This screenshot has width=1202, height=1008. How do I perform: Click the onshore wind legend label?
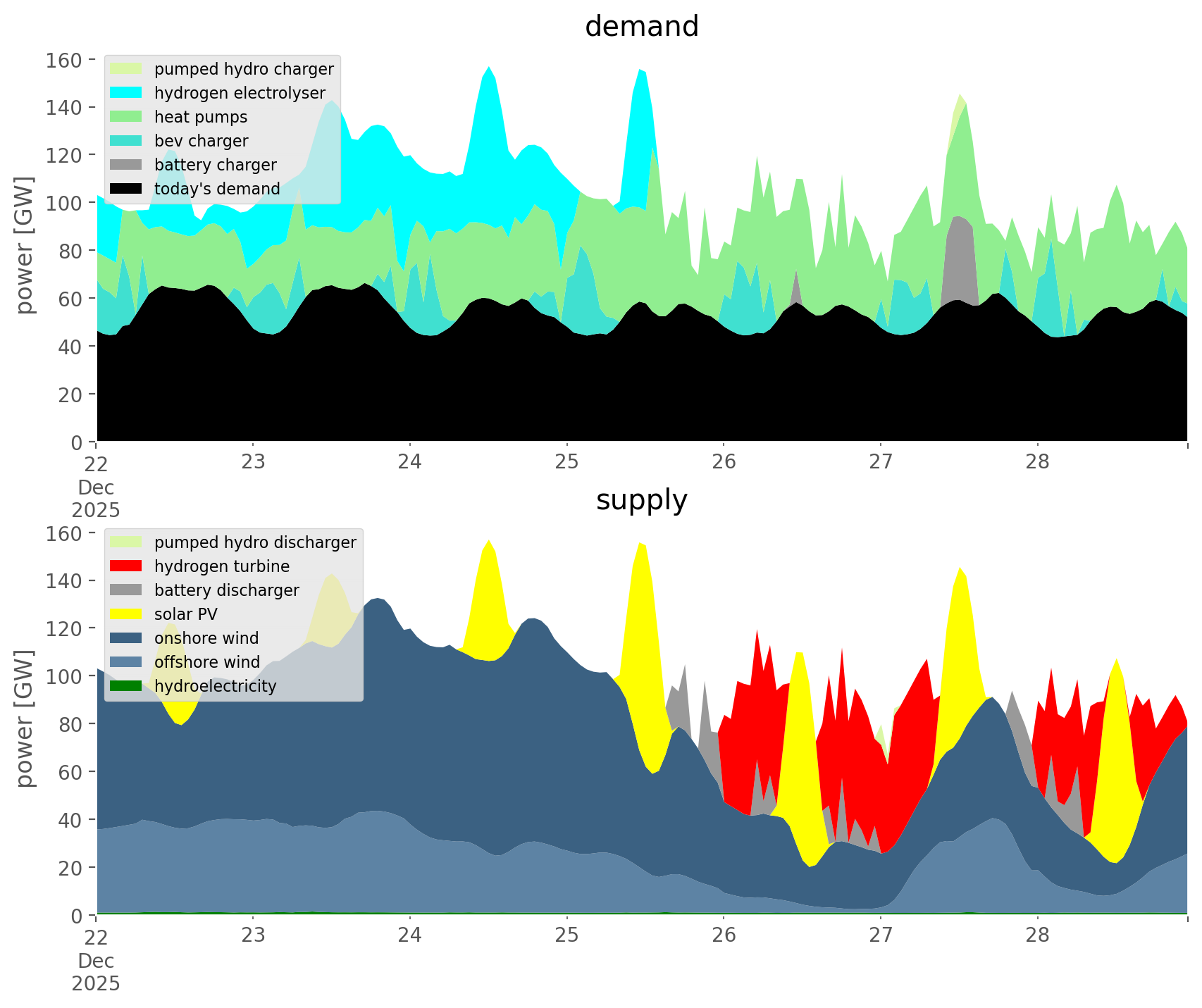click(x=206, y=638)
